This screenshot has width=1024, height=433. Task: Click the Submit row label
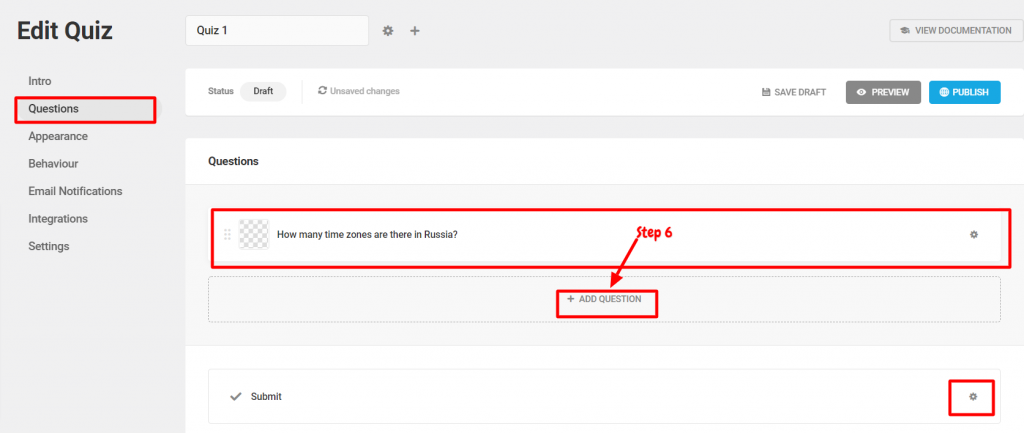266,396
